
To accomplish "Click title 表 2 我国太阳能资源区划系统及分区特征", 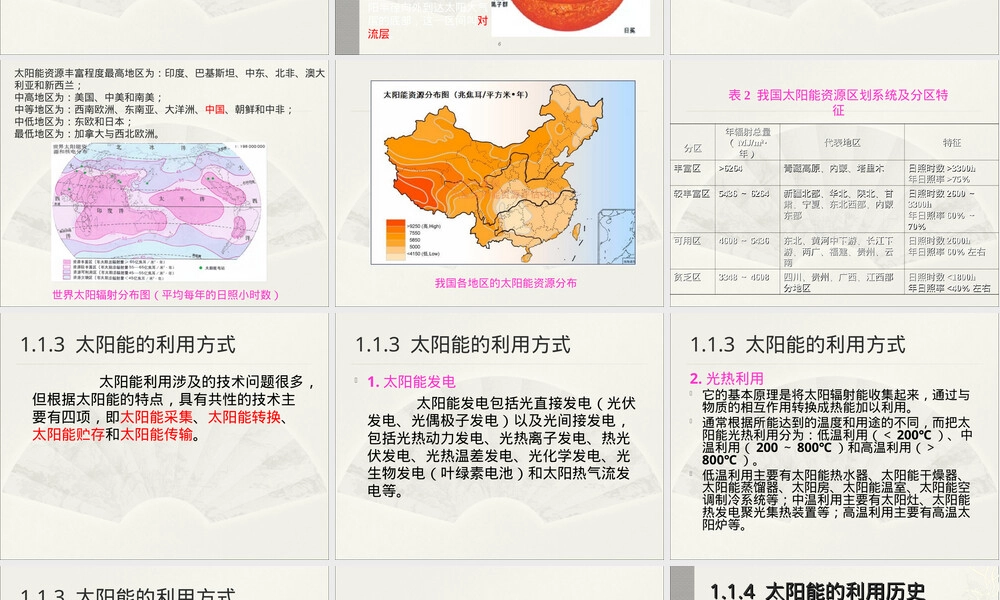I will coord(838,102).
